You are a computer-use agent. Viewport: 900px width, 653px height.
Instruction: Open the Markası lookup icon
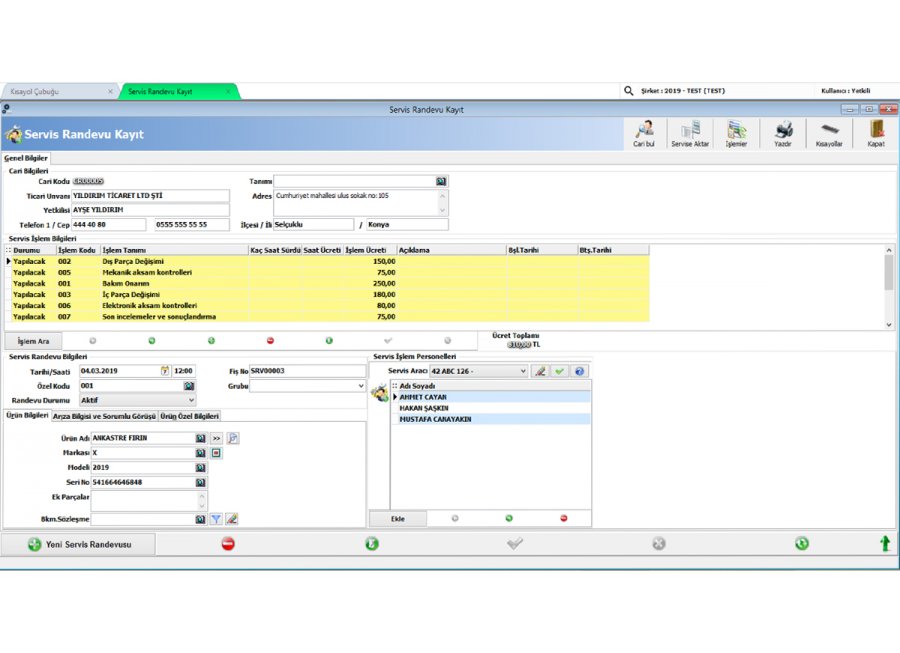click(200, 453)
